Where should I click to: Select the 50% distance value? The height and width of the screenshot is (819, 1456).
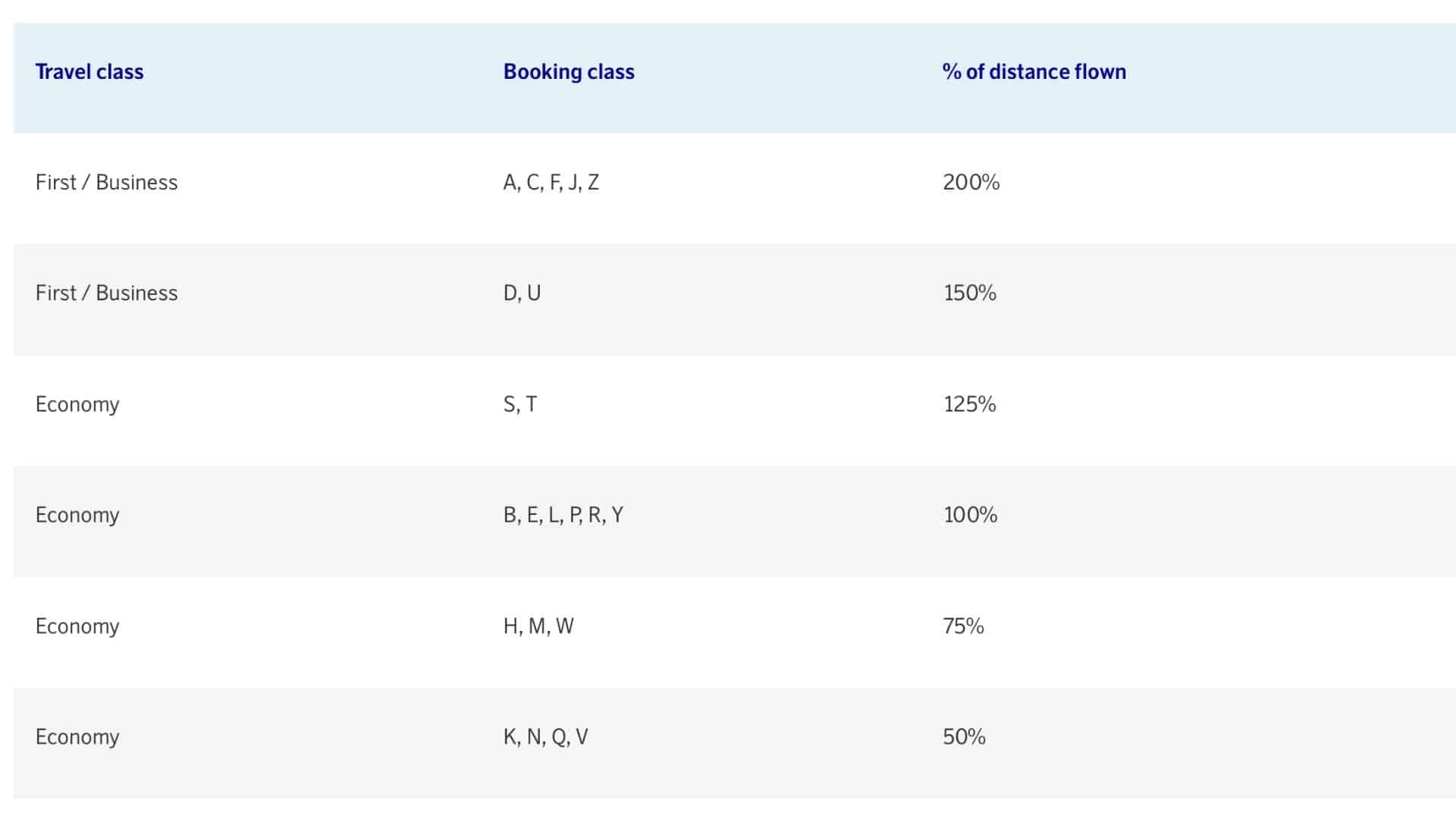964,736
